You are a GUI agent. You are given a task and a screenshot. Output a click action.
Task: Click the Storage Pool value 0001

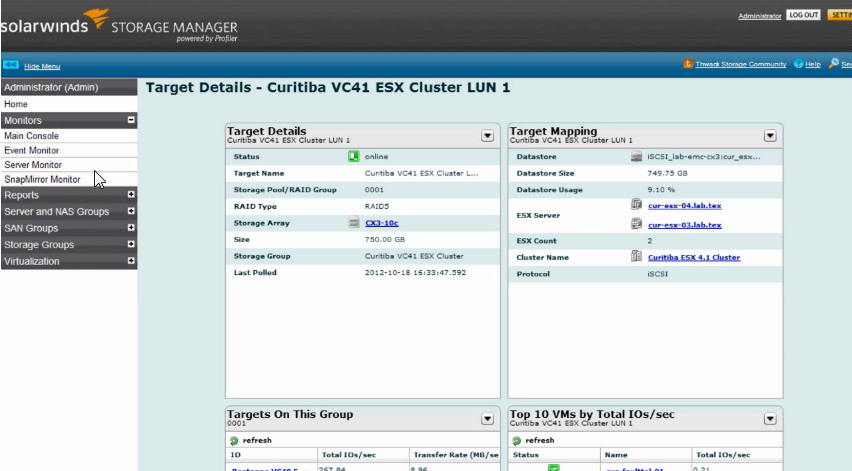374,190
